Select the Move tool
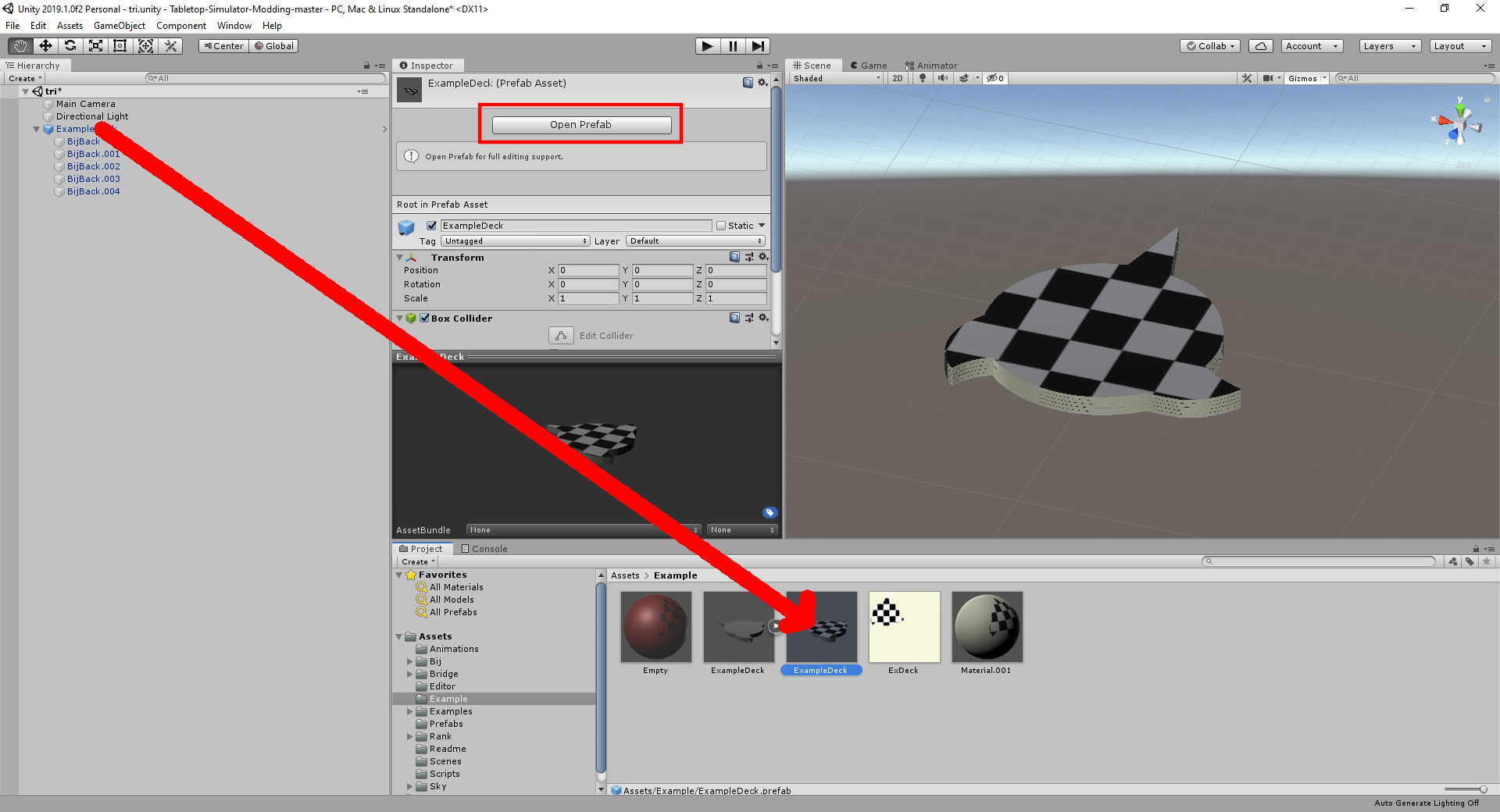 45,46
